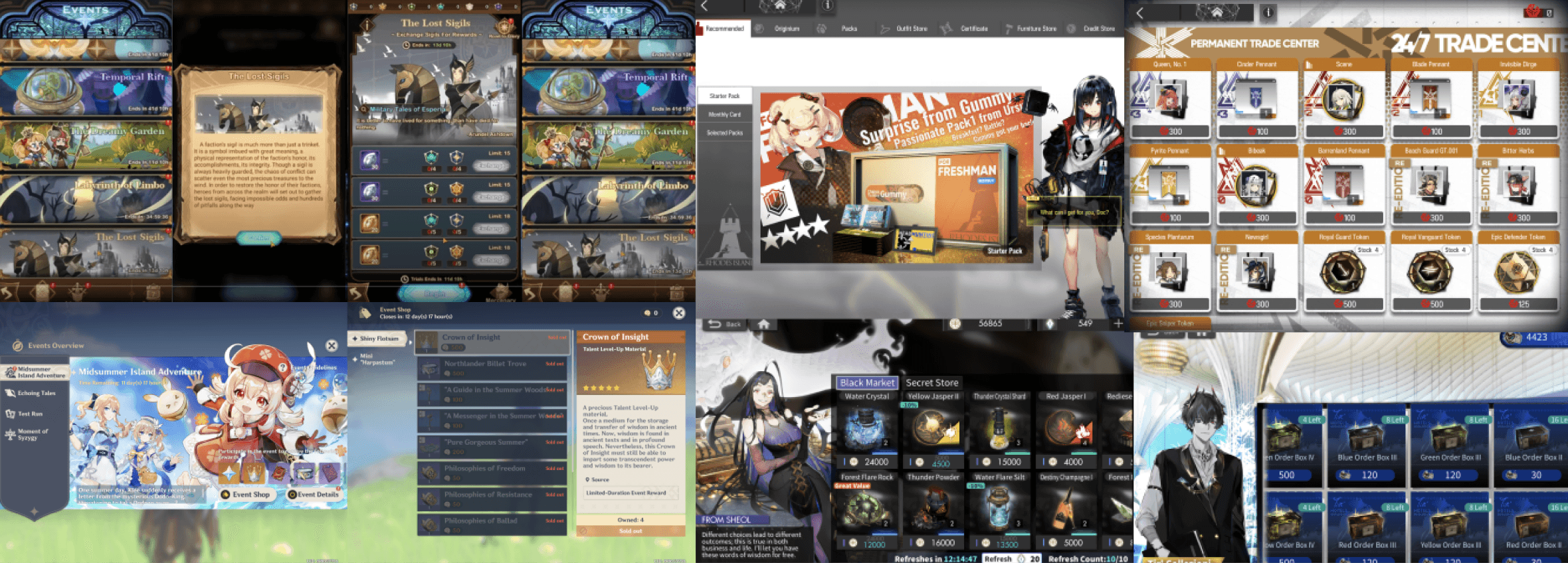Screen dimensions: 1568x563
Task: Choose the Invisible Dirge trade item
Action: tap(1518, 98)
